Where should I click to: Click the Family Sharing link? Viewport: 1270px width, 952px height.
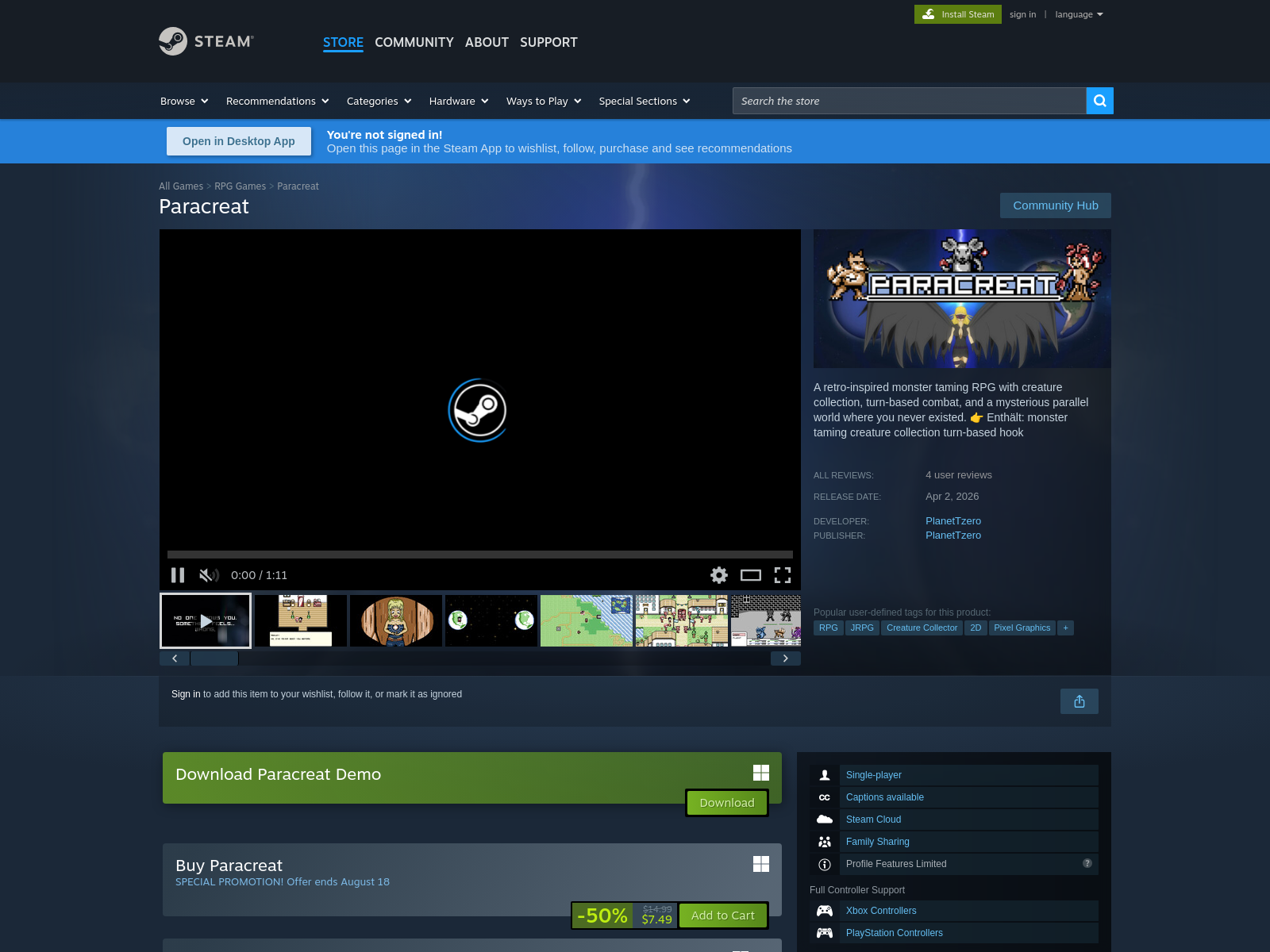point(878,842)
